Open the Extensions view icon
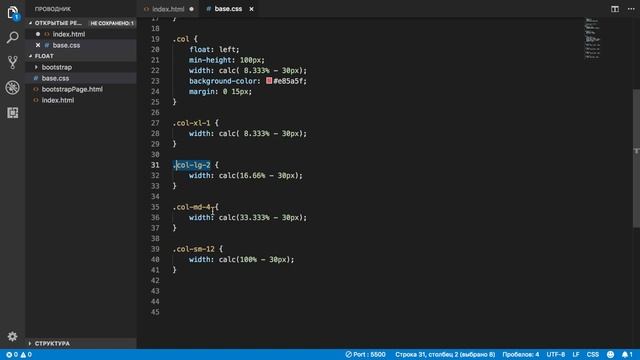Image resolution: width=640 pixels, height=360 pixels. [13, 113]
